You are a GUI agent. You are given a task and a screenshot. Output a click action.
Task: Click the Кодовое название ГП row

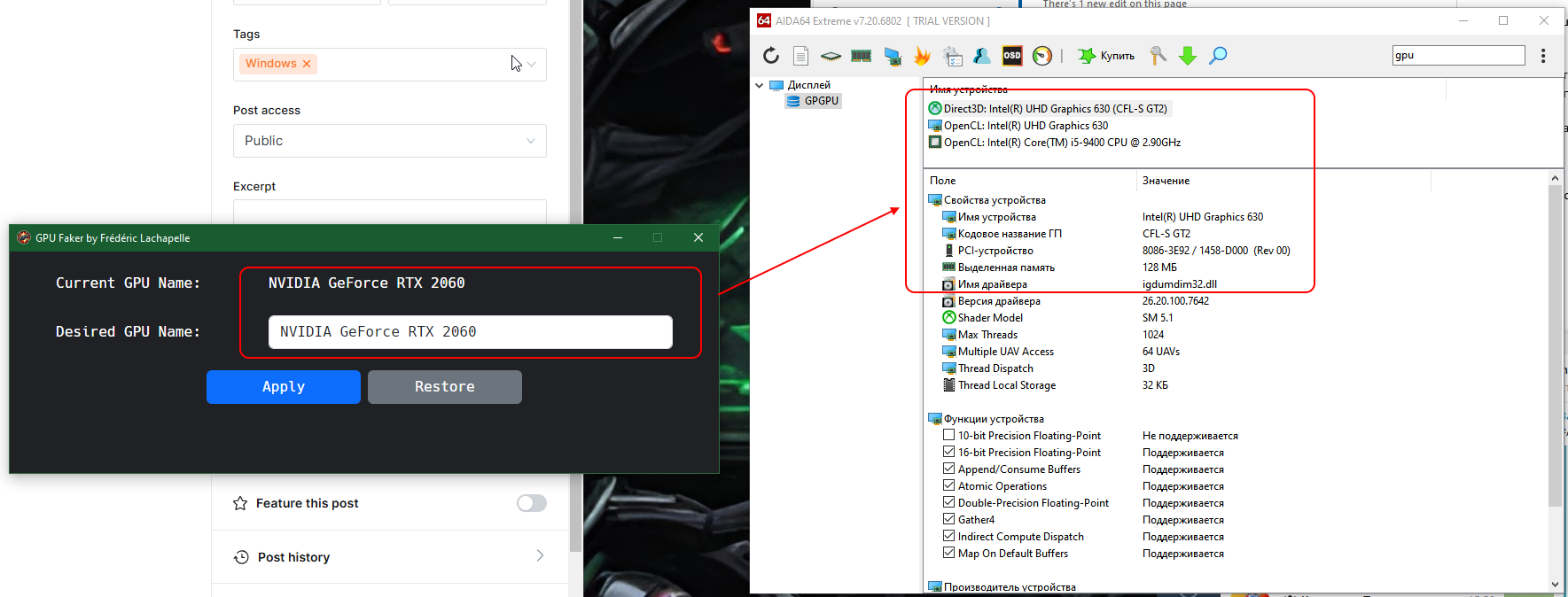coord(1002,234)
